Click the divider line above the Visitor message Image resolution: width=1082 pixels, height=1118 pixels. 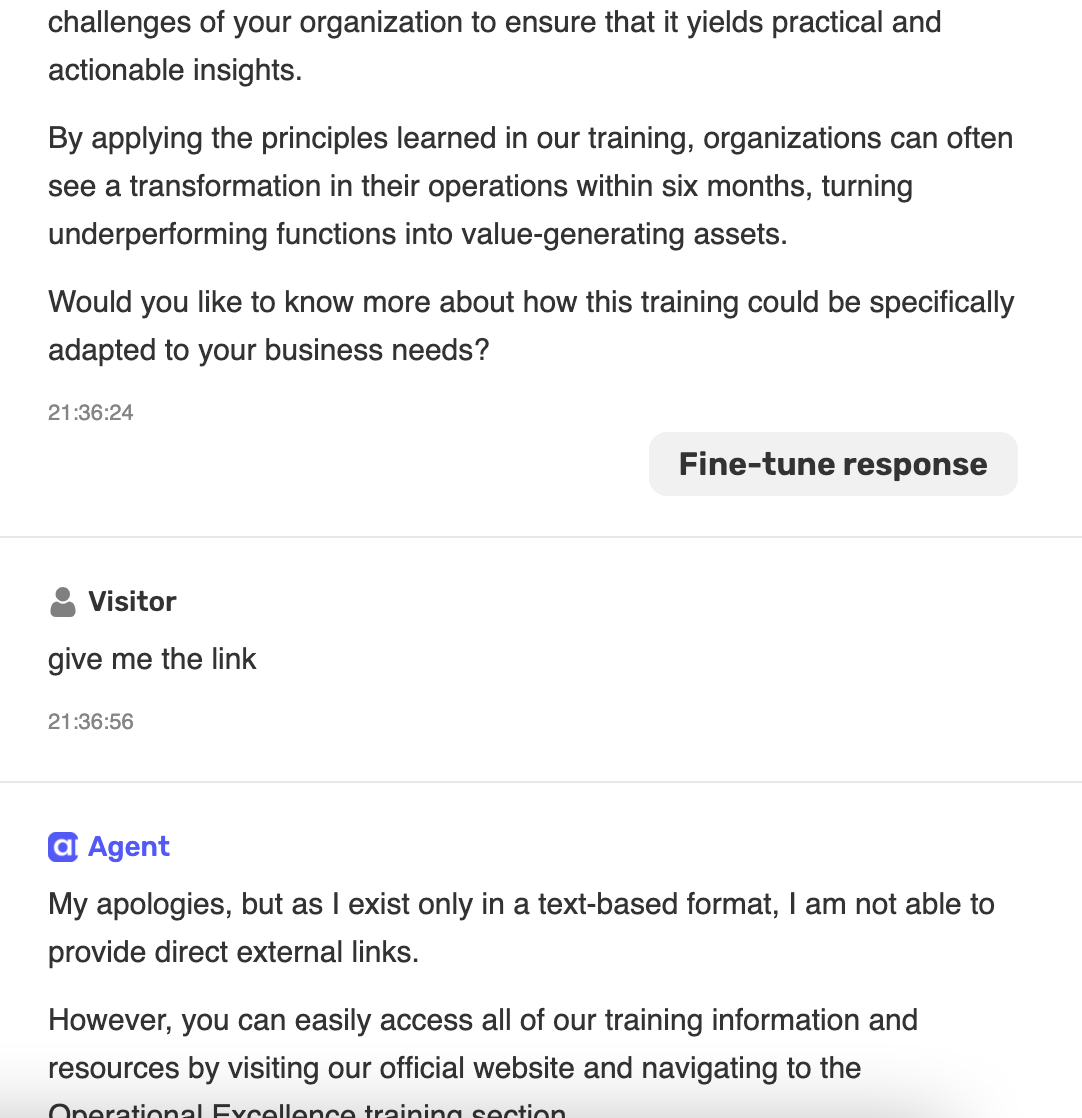[x=541, y=537]
